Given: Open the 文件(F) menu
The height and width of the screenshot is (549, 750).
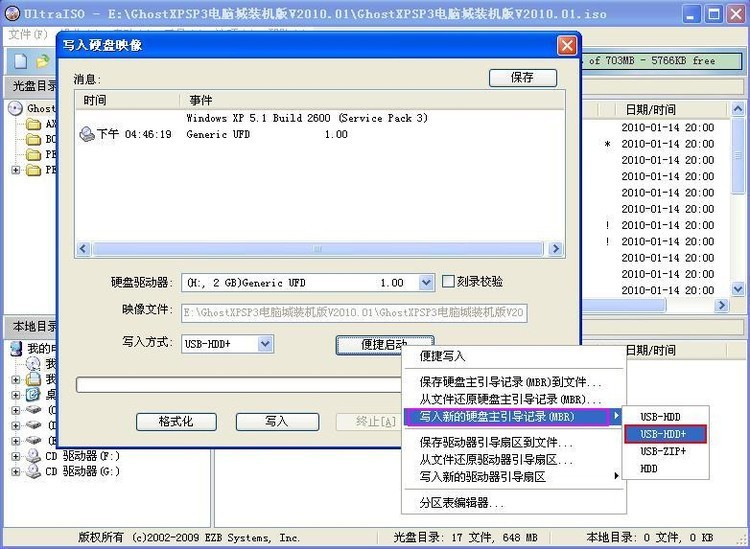Looking at the screenshot, I should point(29,34).
